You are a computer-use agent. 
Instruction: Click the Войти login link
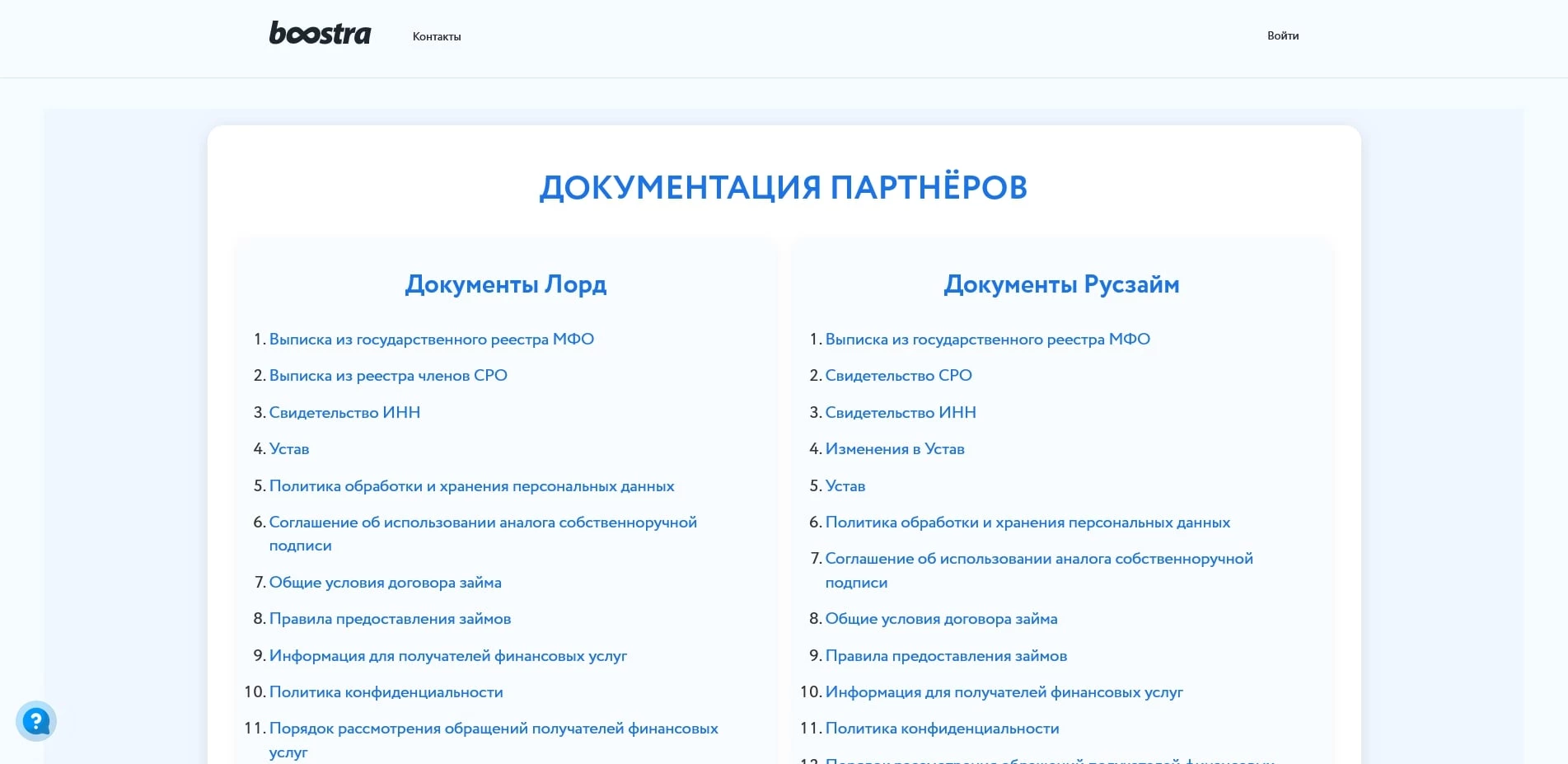pyautogui.click(x=1282, y=35)
